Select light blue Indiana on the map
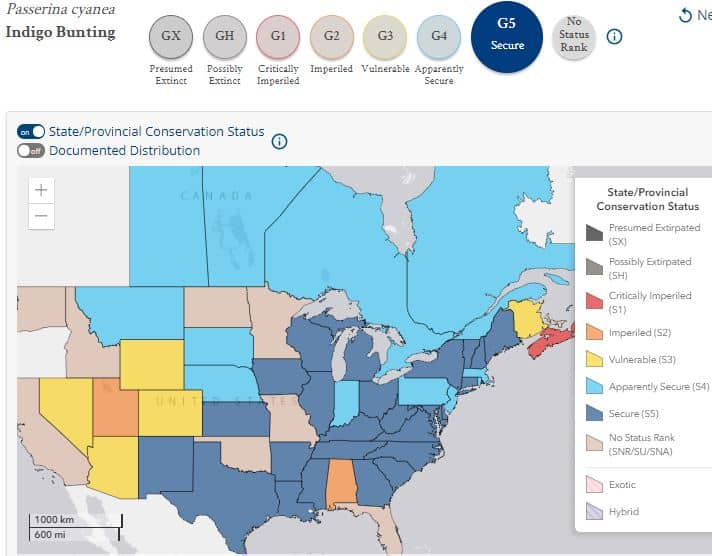Screen dimensions: 712x556 click(345, 402)
